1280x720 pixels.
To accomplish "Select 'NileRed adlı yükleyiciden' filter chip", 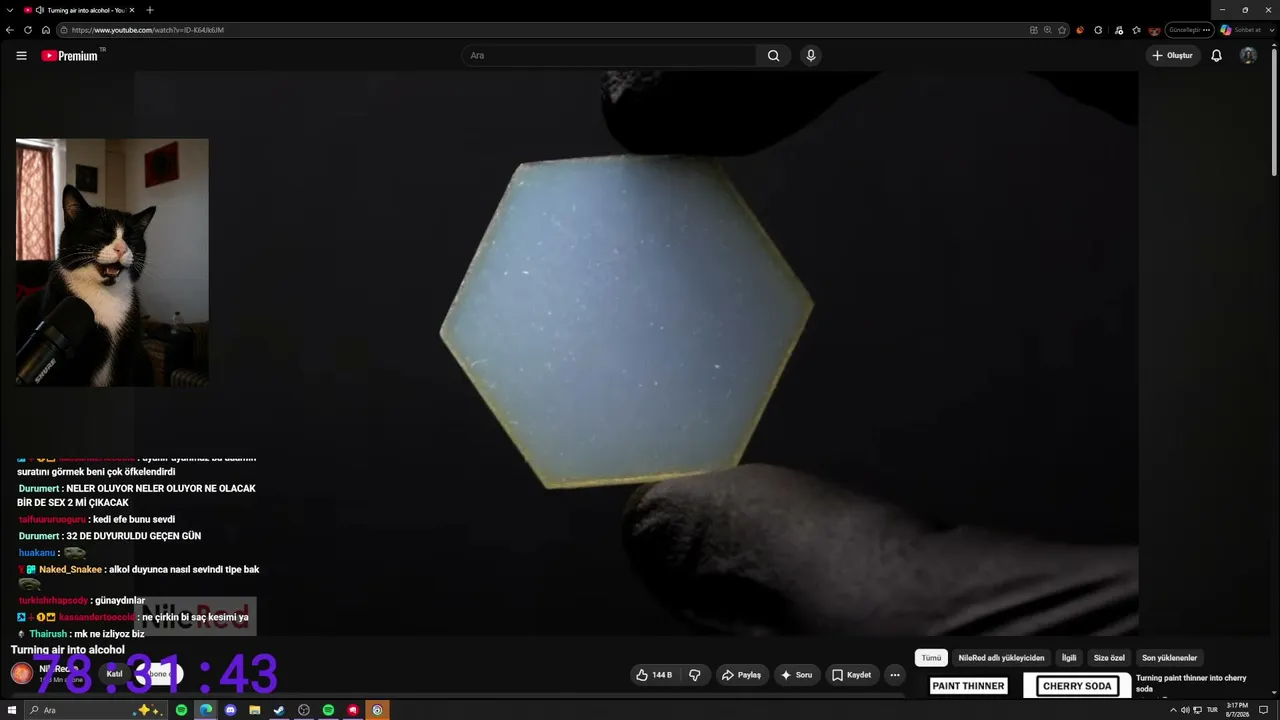I will click(1001, 658).
